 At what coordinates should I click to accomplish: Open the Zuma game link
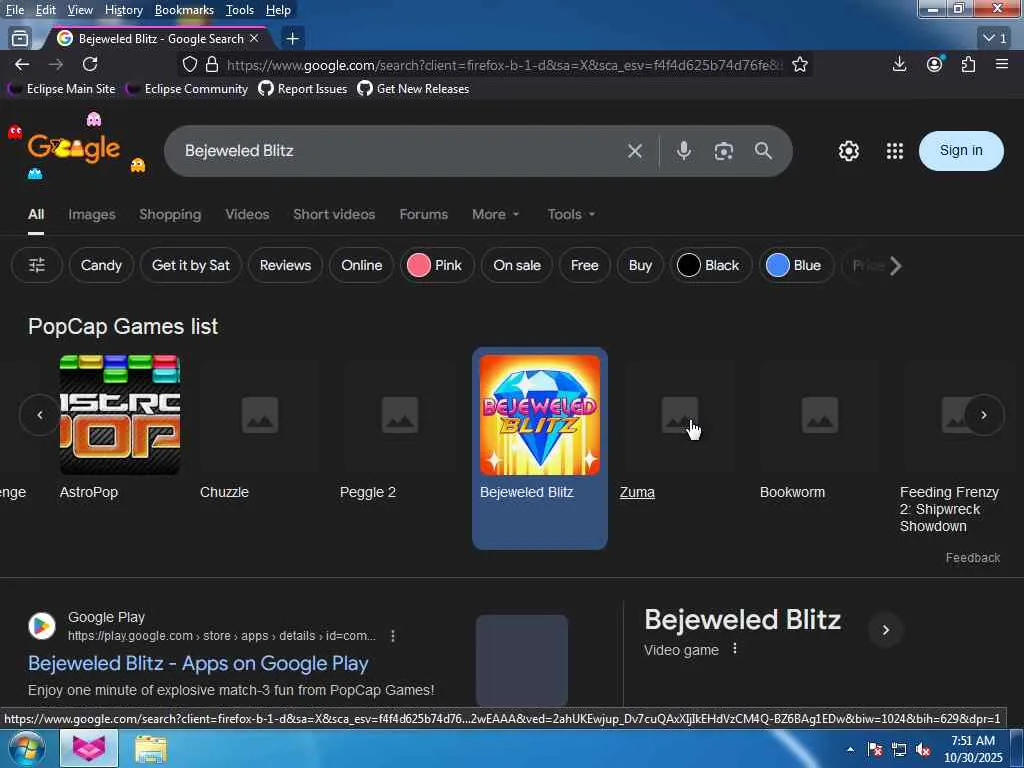637,492
